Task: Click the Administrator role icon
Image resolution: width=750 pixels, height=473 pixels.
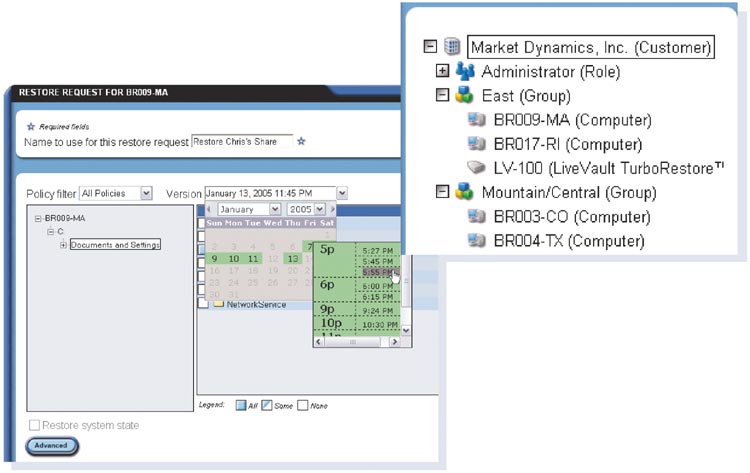Action: (465, 72)
